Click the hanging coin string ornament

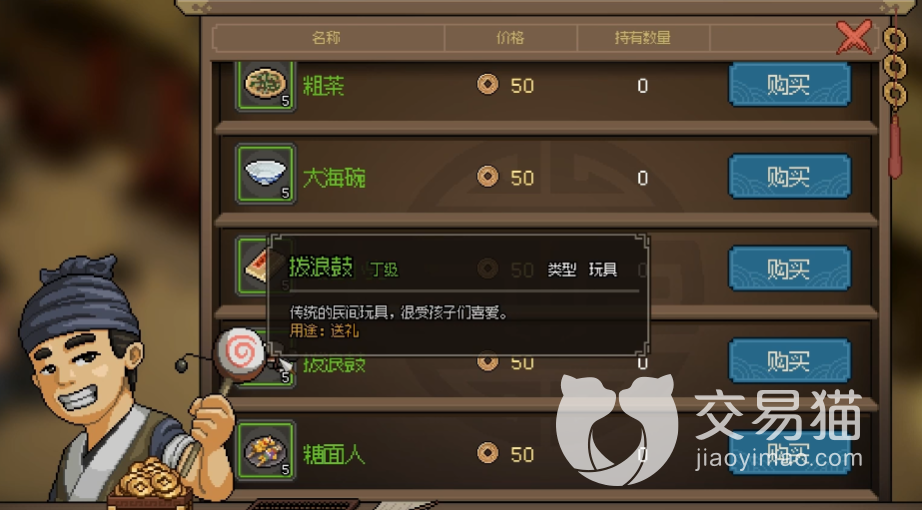pyautogui.click(x=895, y=94)
